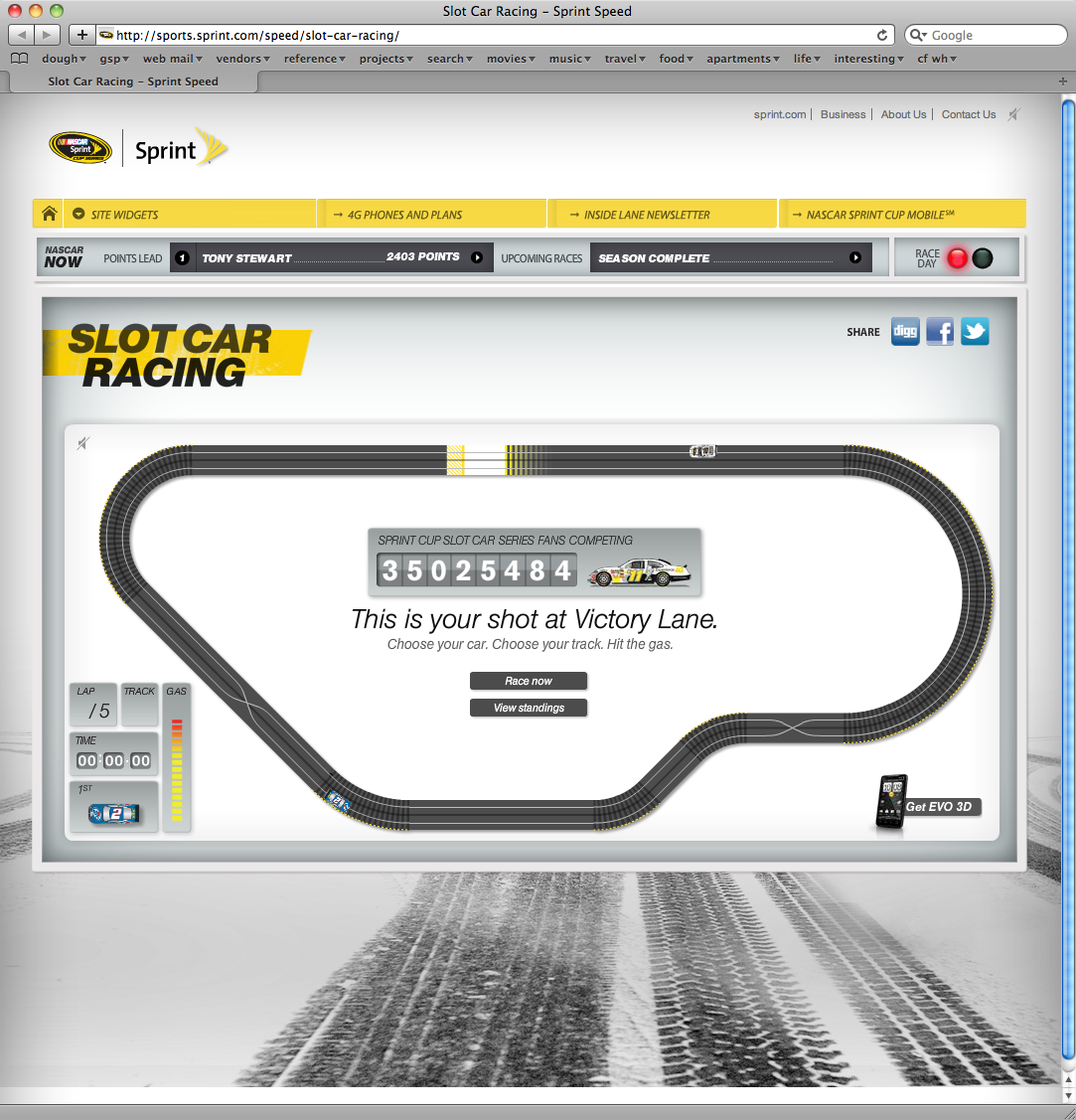Click arrow next to Tony Stewart 2403 points

(477, 257)
